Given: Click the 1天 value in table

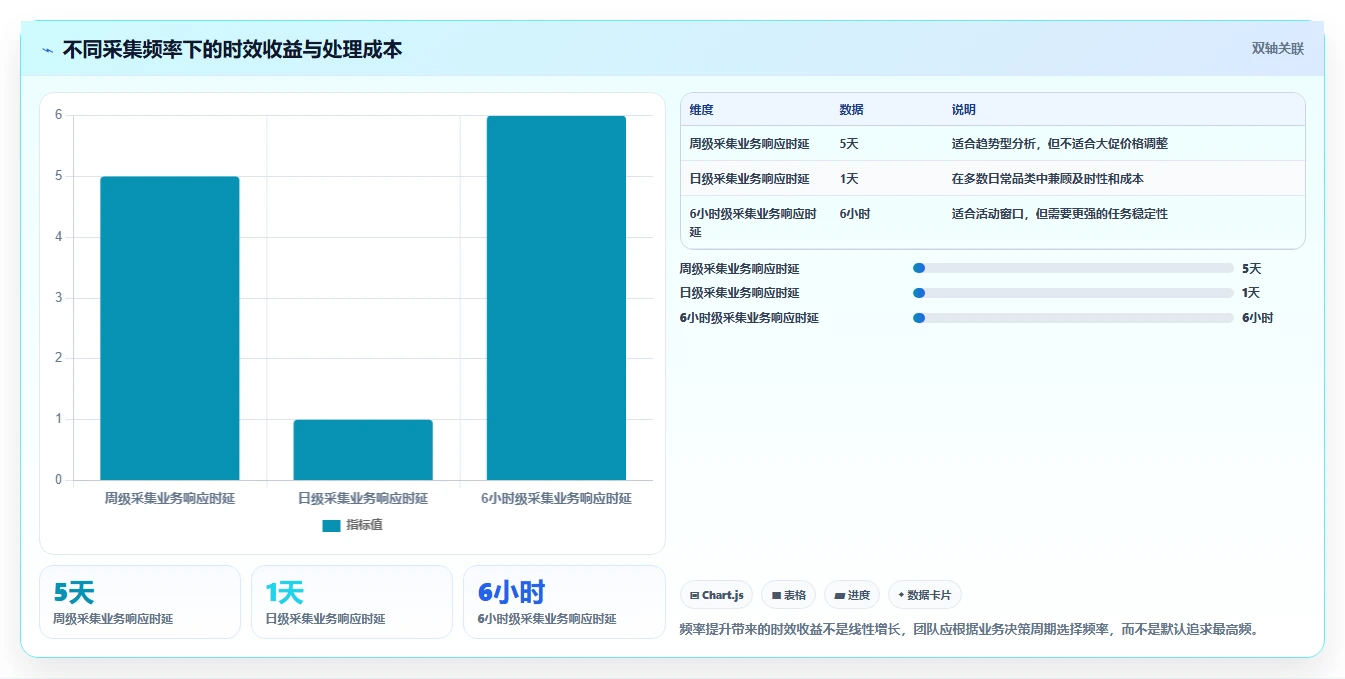Looking at the screenshot, I should 849,179.
